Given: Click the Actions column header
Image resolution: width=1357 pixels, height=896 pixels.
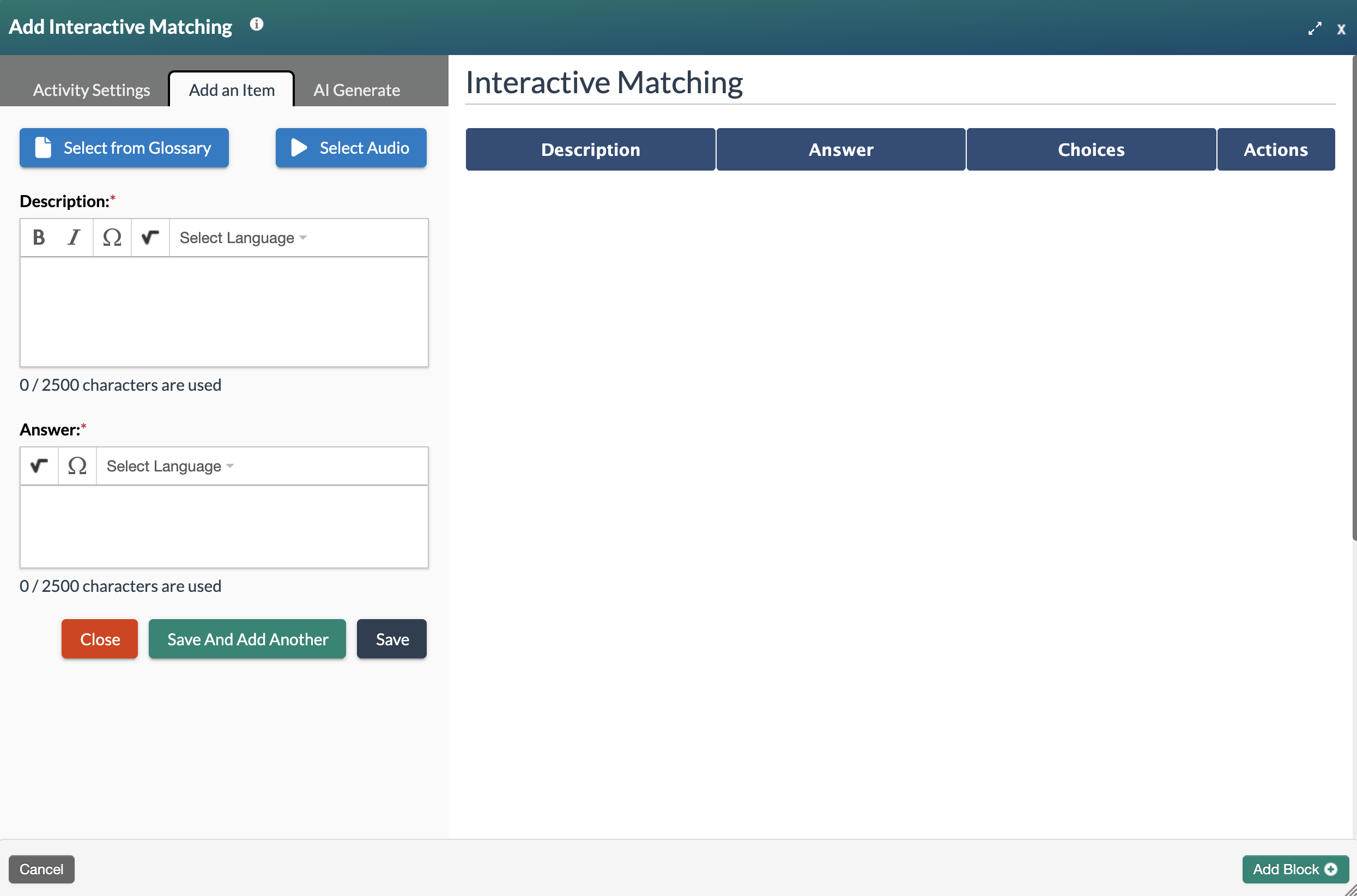Looking at the screenshot, I should pyautogui.click(x=1276, y=149).
